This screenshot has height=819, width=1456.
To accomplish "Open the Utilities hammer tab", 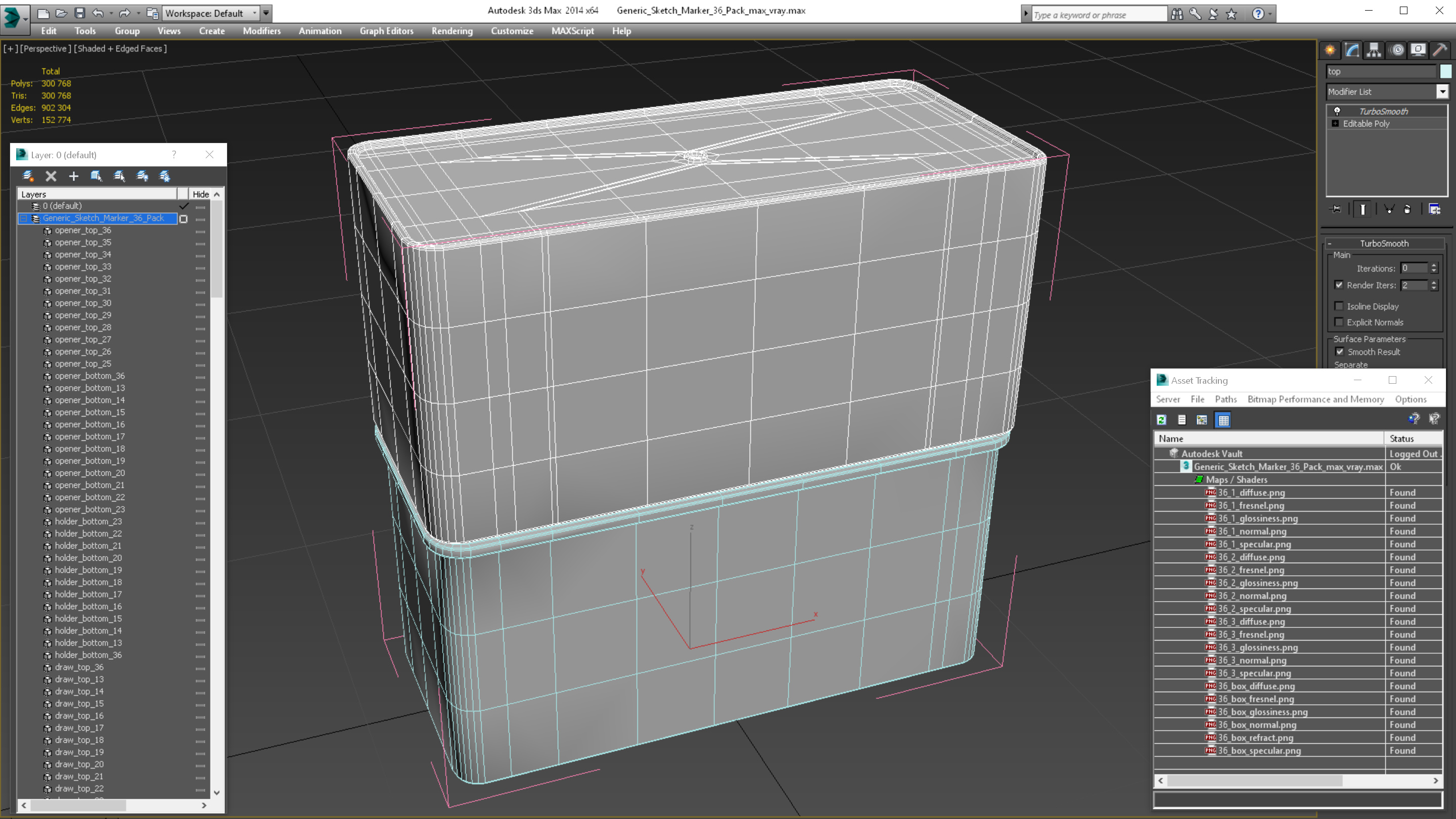I will tap(1440, 51).
